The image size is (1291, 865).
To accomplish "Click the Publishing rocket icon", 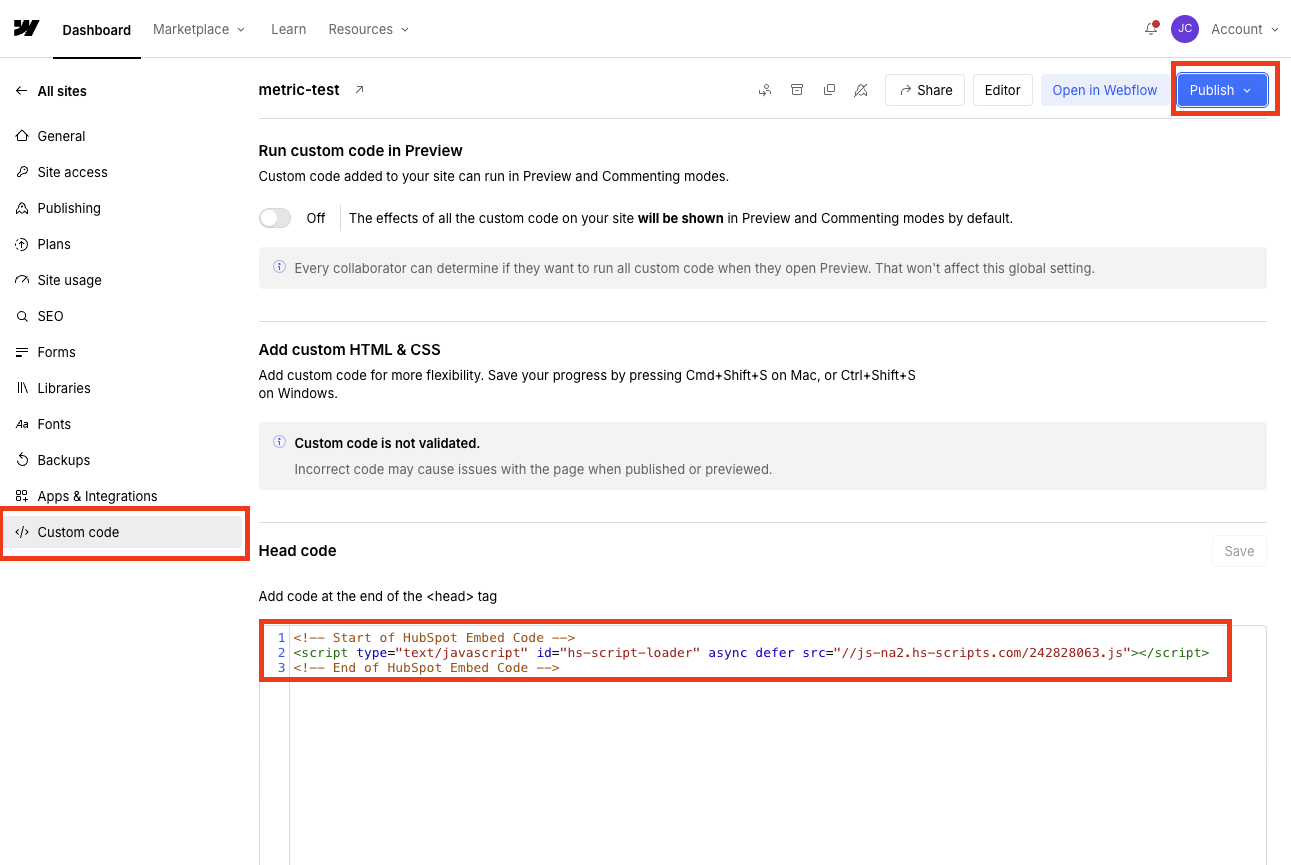I will coord(22,208).
